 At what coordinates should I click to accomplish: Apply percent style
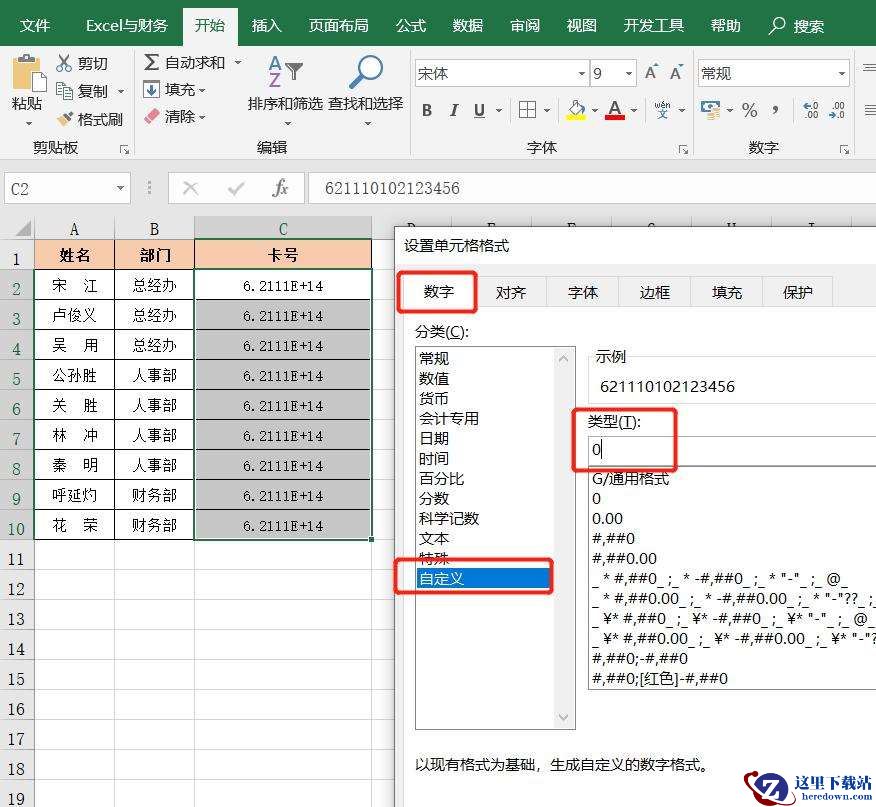(x=750, y=110)
